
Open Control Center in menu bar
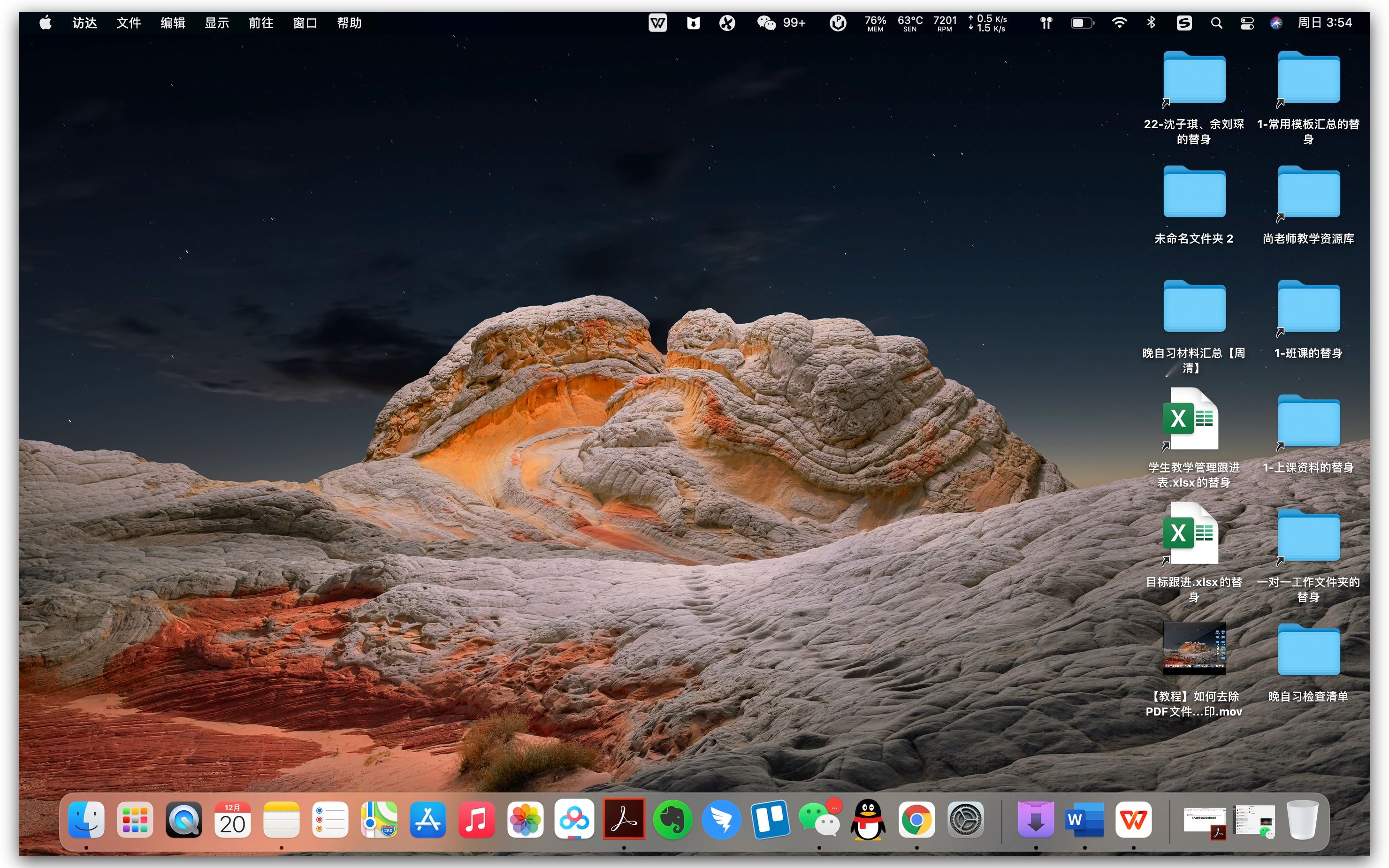point(1247,23)
